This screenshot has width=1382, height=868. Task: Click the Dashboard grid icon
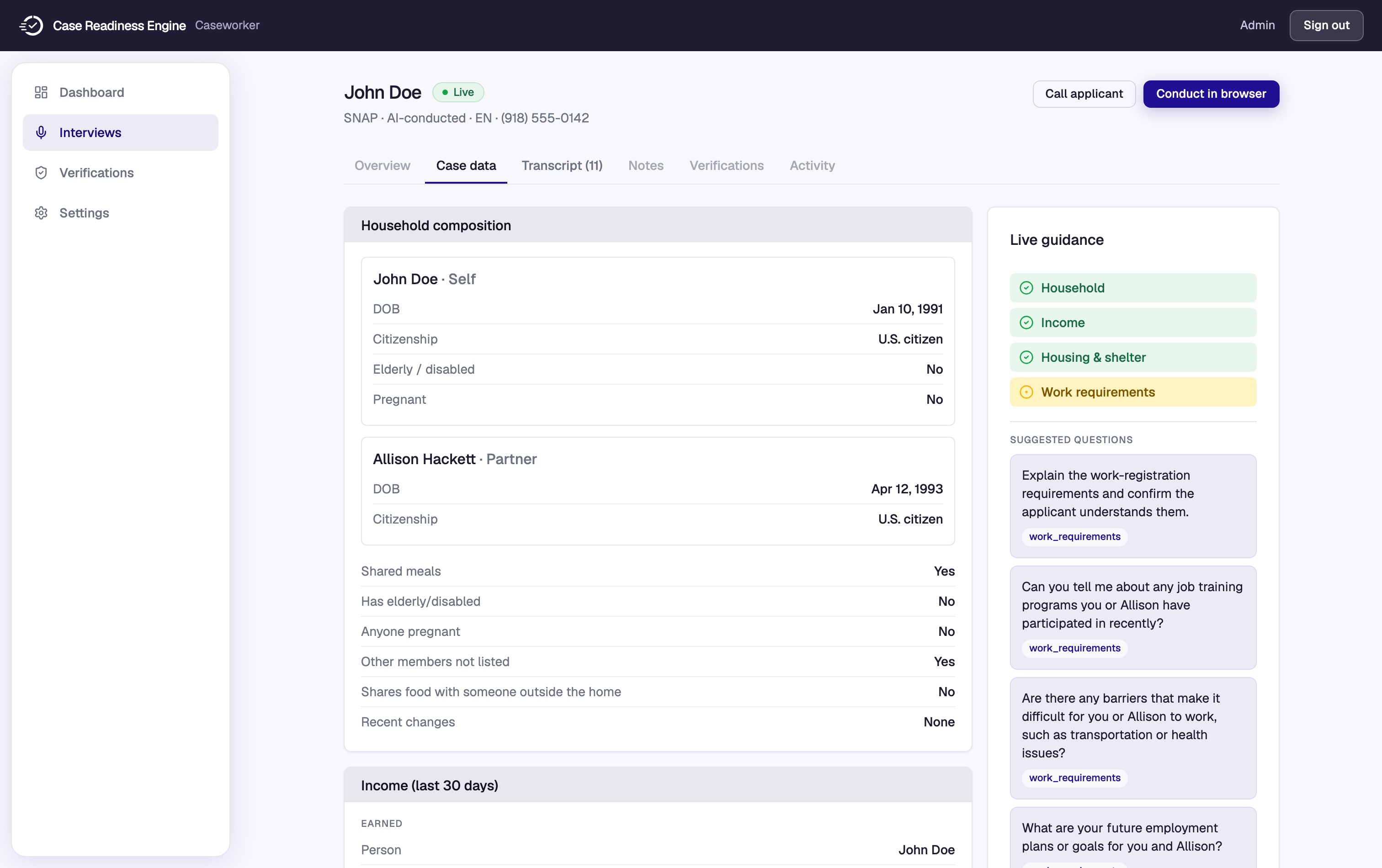pos(41,92)
